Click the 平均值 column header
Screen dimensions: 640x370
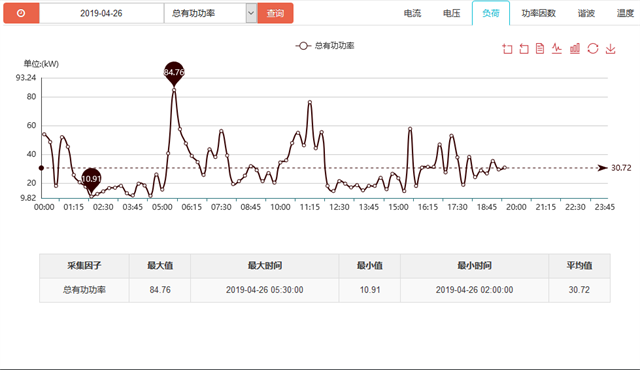click(579, 266)
